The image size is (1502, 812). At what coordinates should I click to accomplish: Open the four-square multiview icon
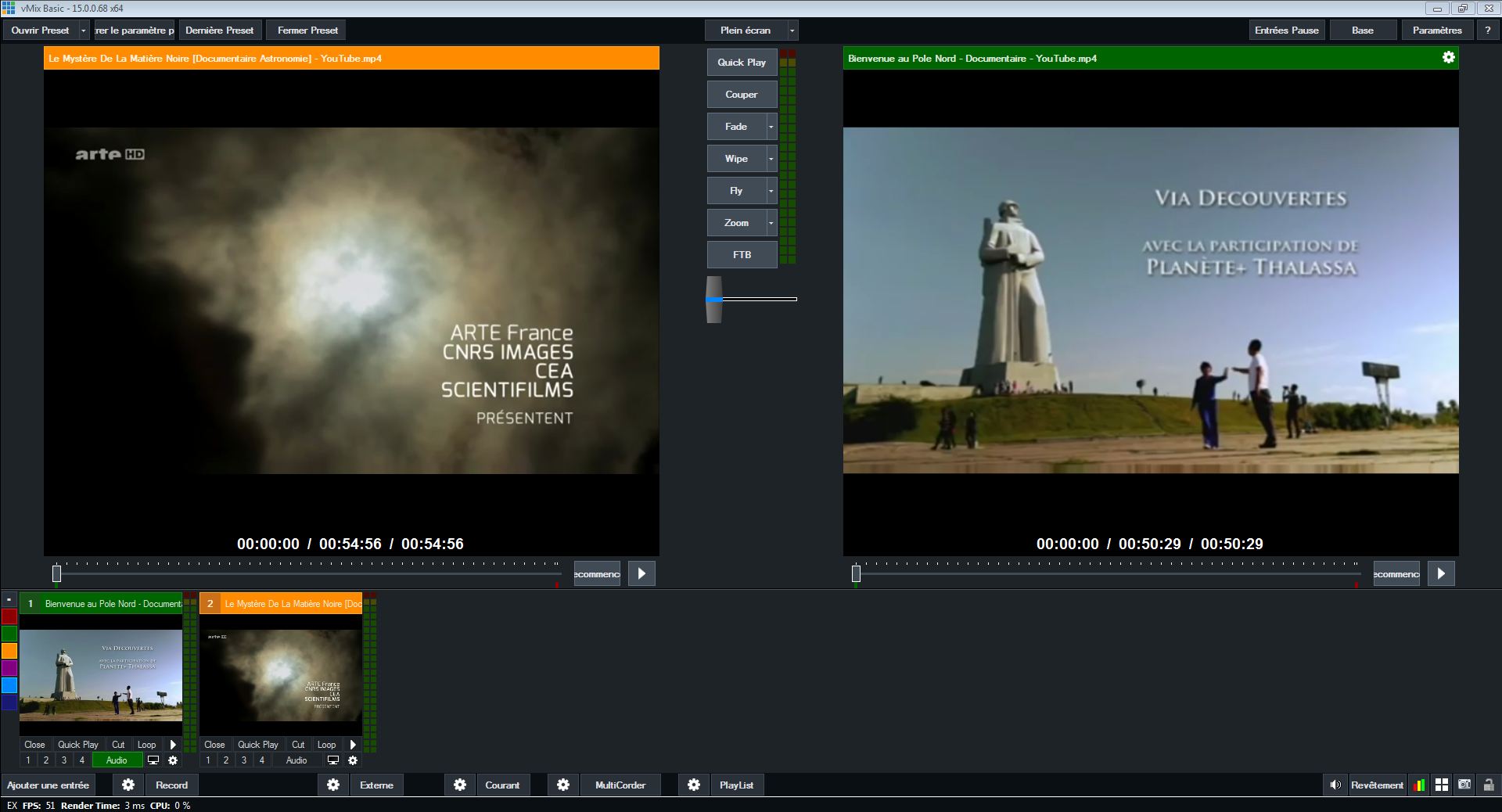click(1441, 785)
